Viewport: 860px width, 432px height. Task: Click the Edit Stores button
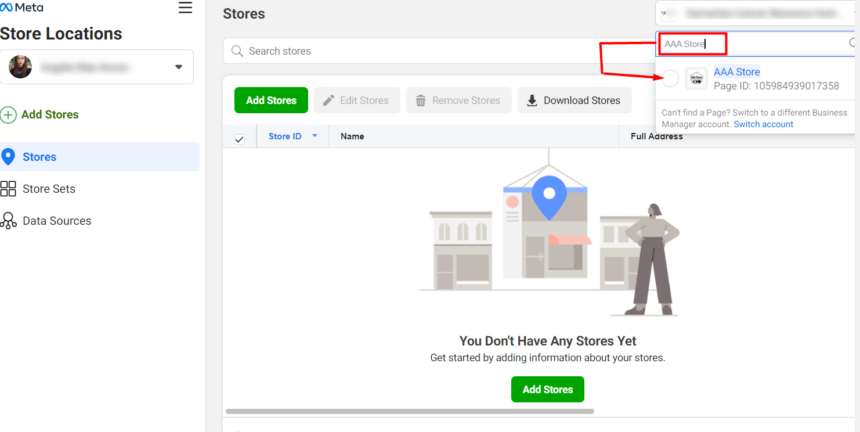[357, 100]
